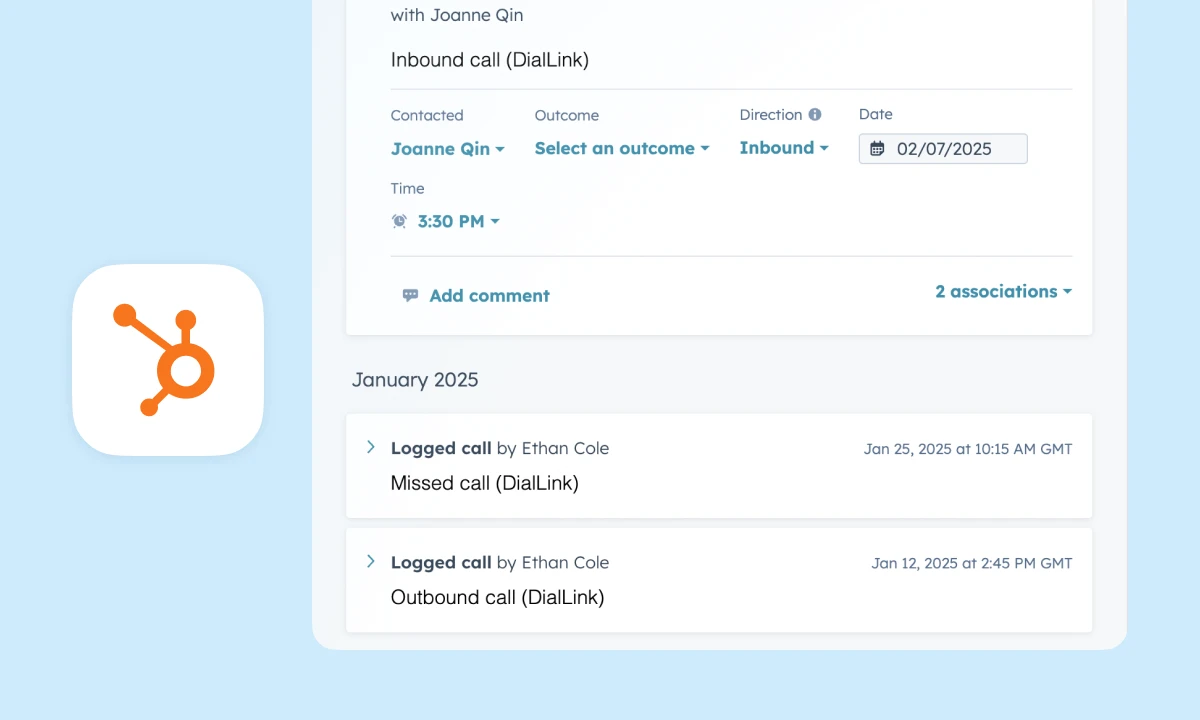The height and width of the screenshot is (720, 1200).
Task: Expand the Outbound call log entry
Action: (x=370, y=561)
